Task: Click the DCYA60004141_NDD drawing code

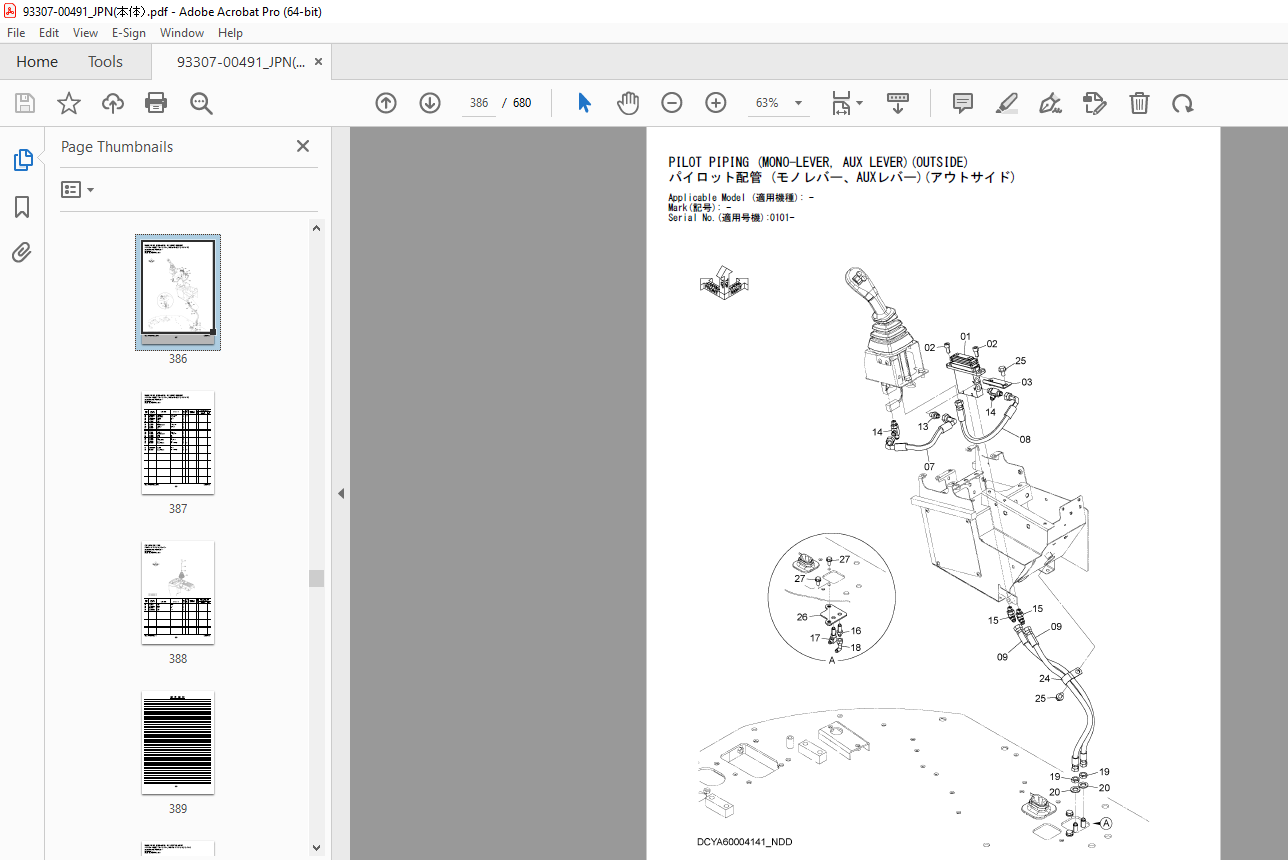Action: pyautogui.click(x=745, y=843)
